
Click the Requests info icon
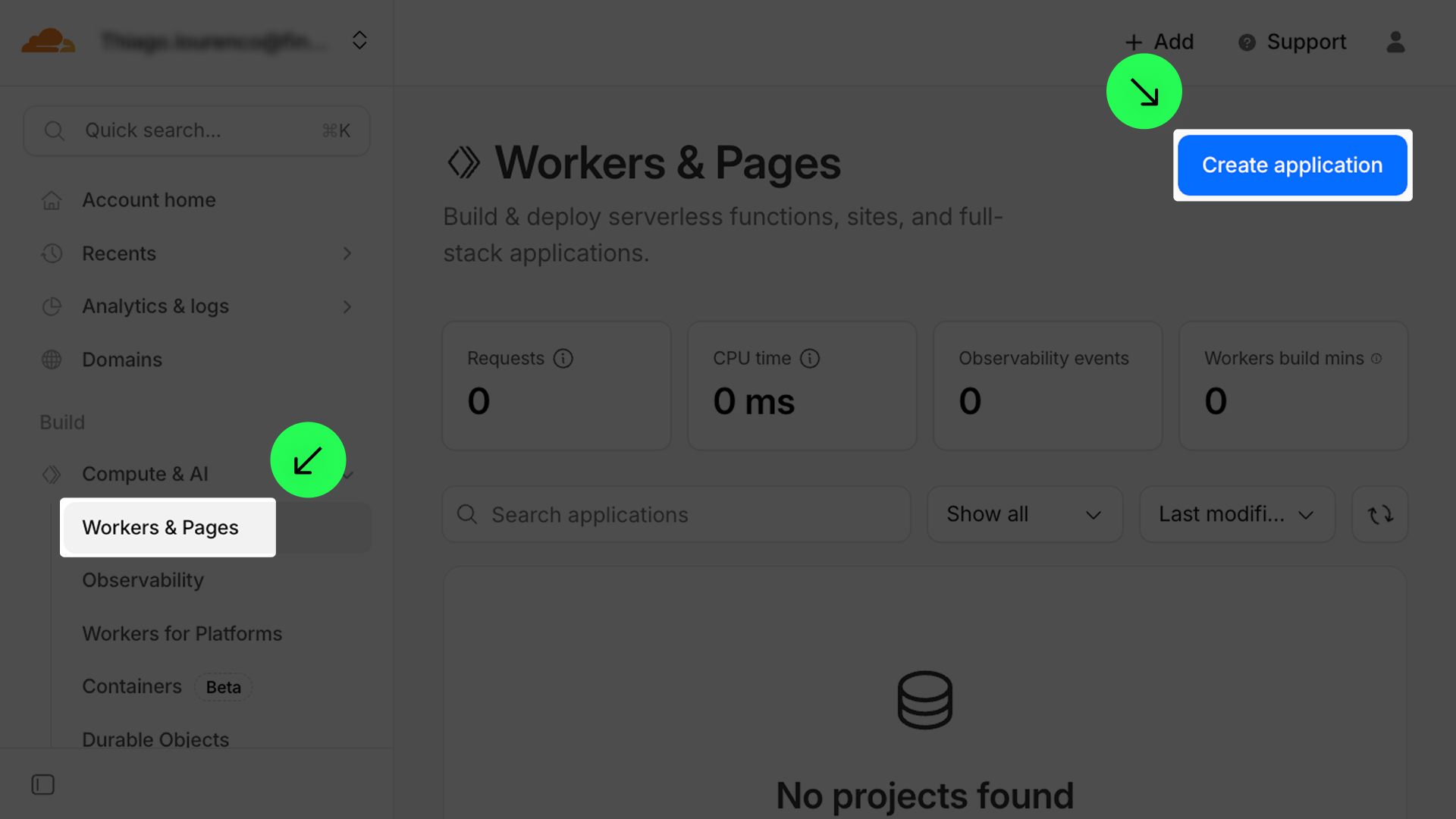pos(563,359)
